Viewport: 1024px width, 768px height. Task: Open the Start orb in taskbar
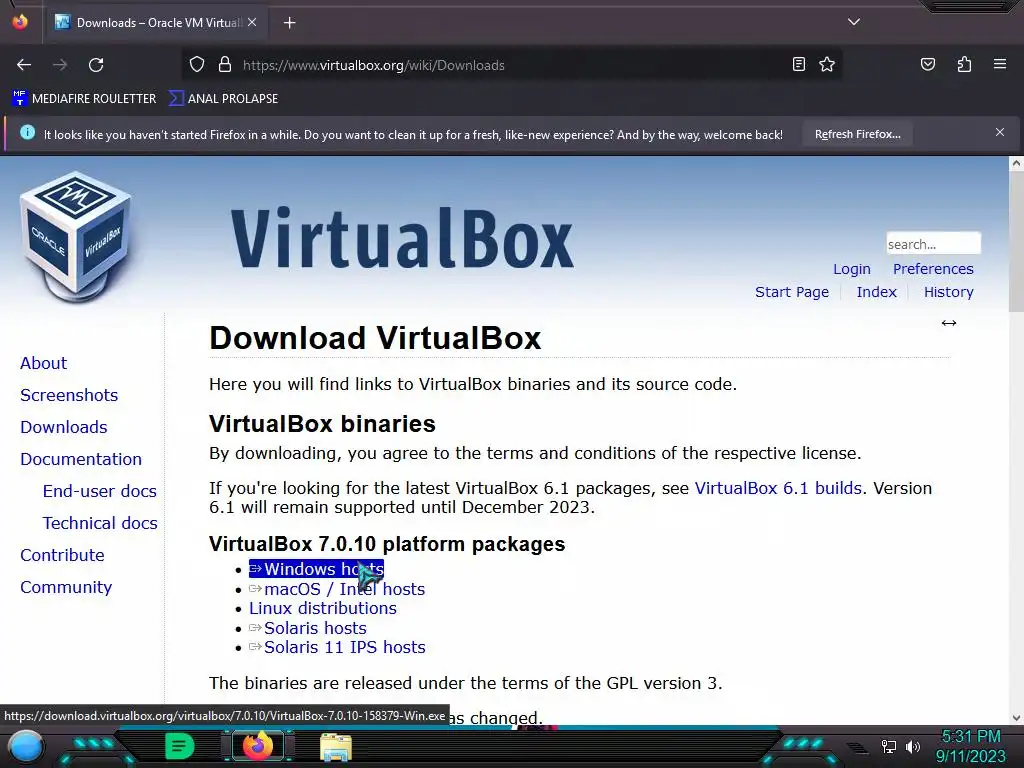[25, 746]
